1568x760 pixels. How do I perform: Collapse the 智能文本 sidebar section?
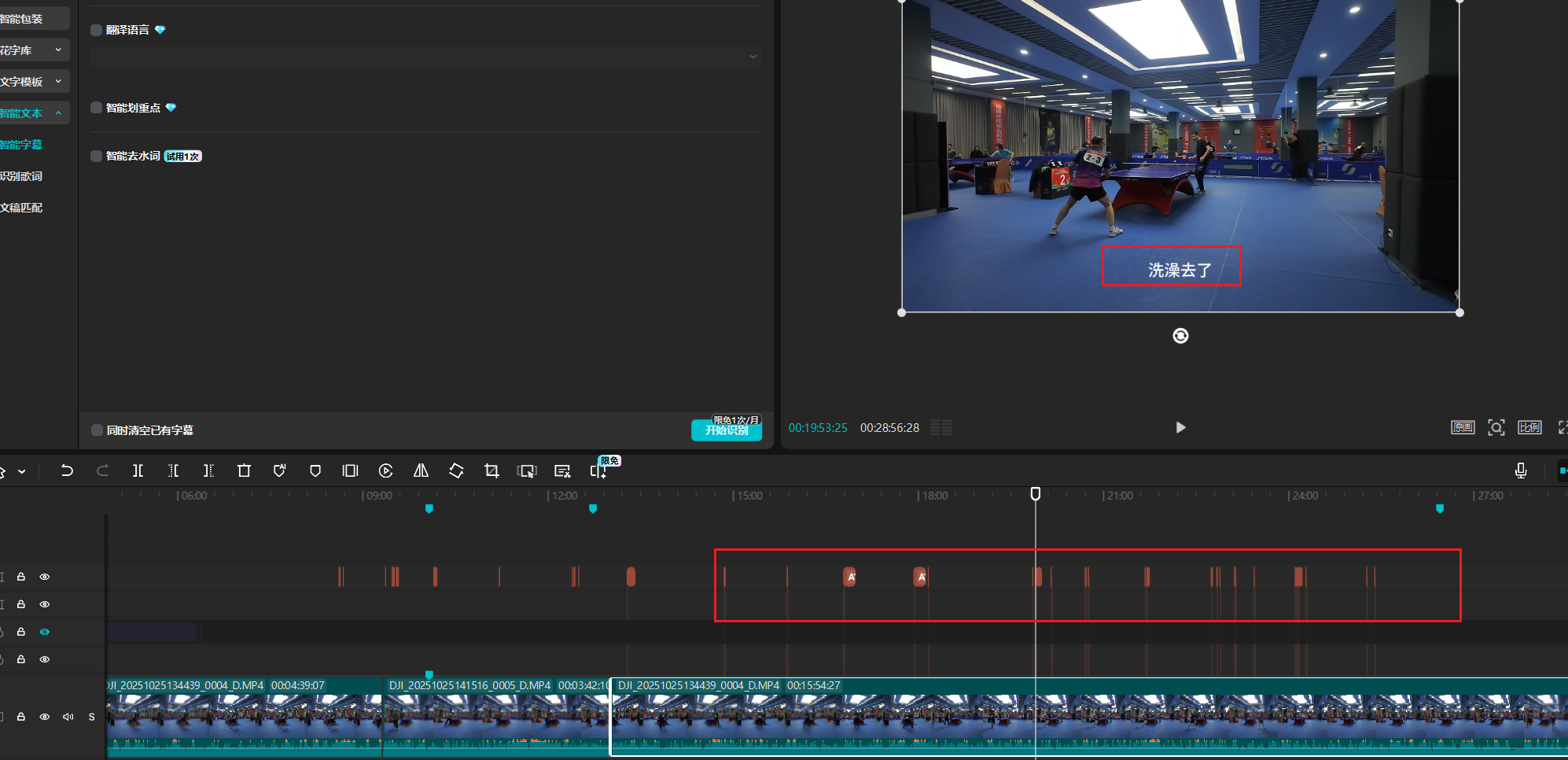point(31,113)
